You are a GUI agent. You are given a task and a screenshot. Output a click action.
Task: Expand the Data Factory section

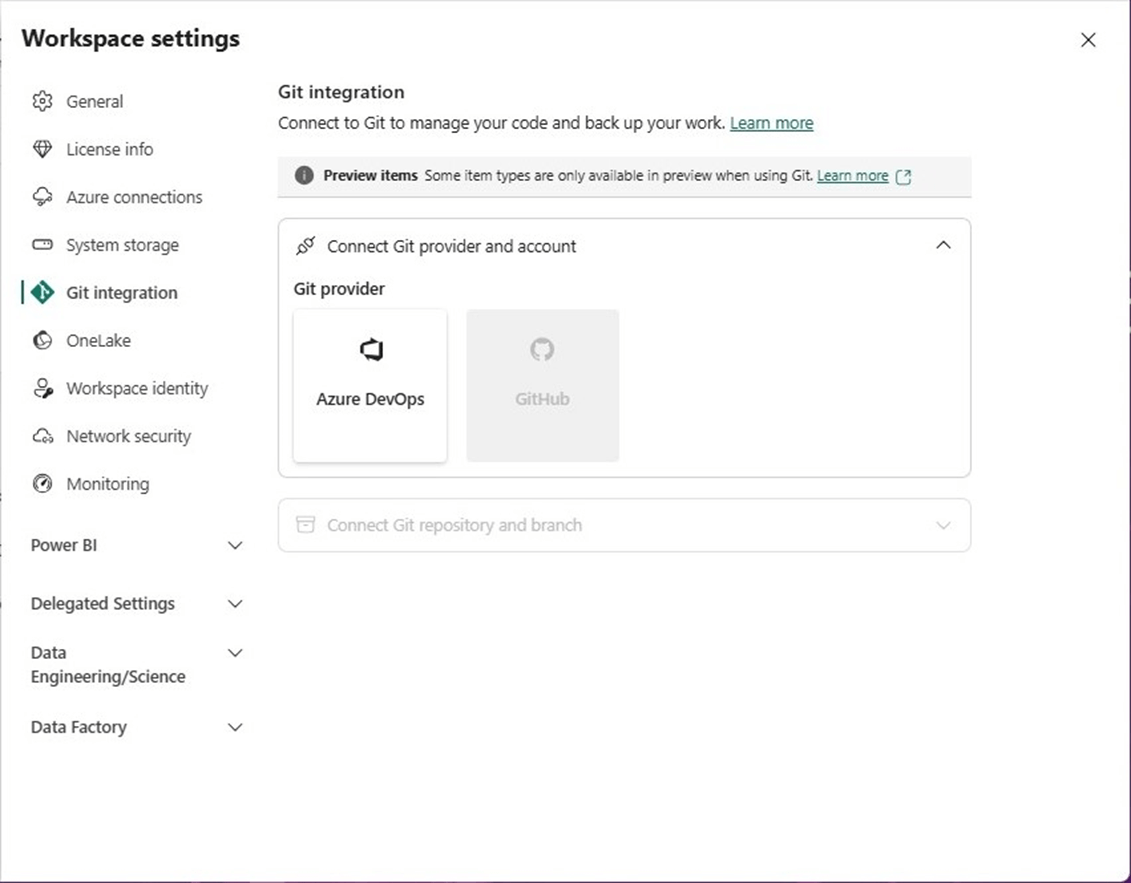pyautogui.click(x=235, y=728)
